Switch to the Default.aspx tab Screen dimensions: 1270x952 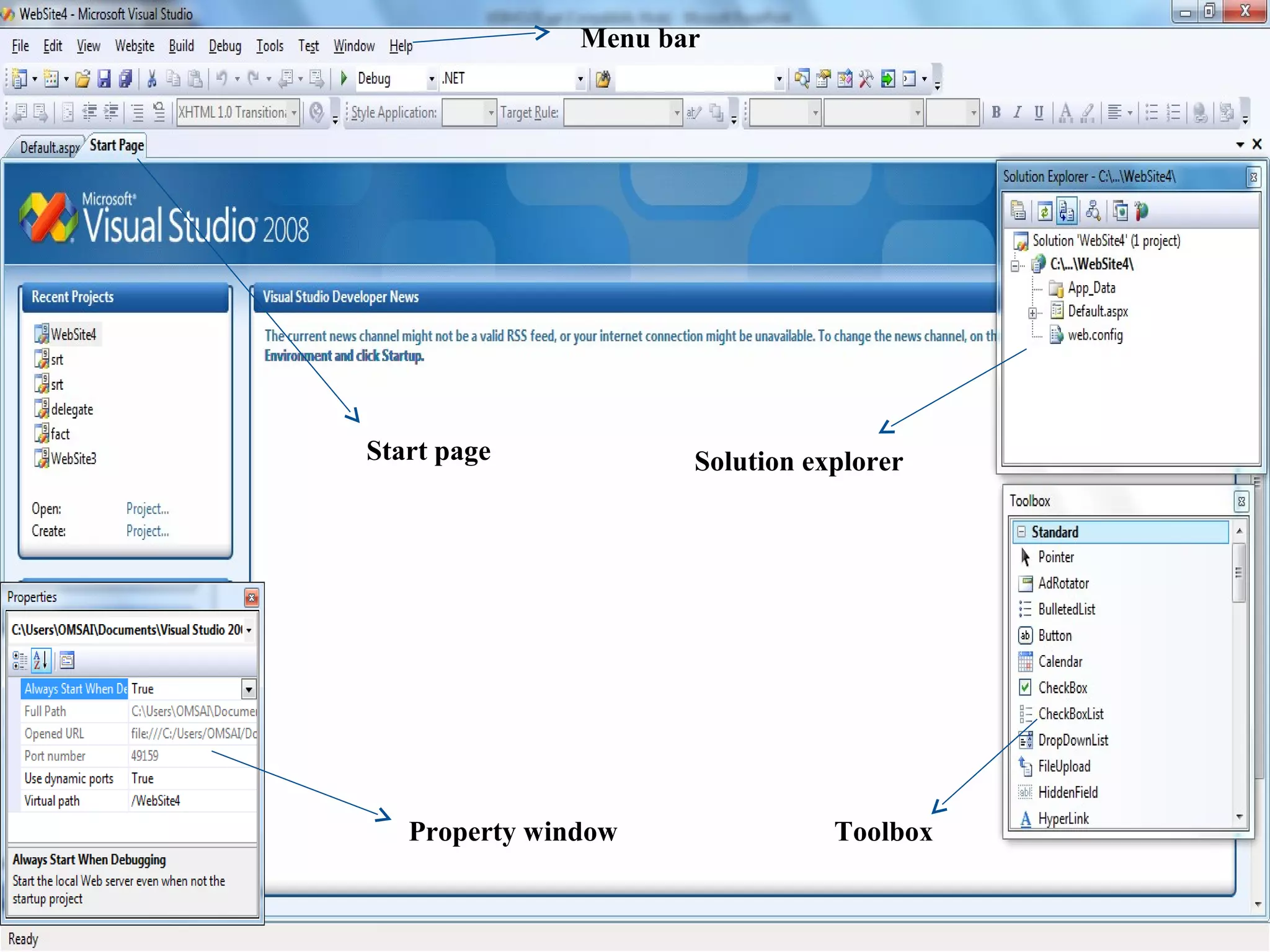pos(50,148)
